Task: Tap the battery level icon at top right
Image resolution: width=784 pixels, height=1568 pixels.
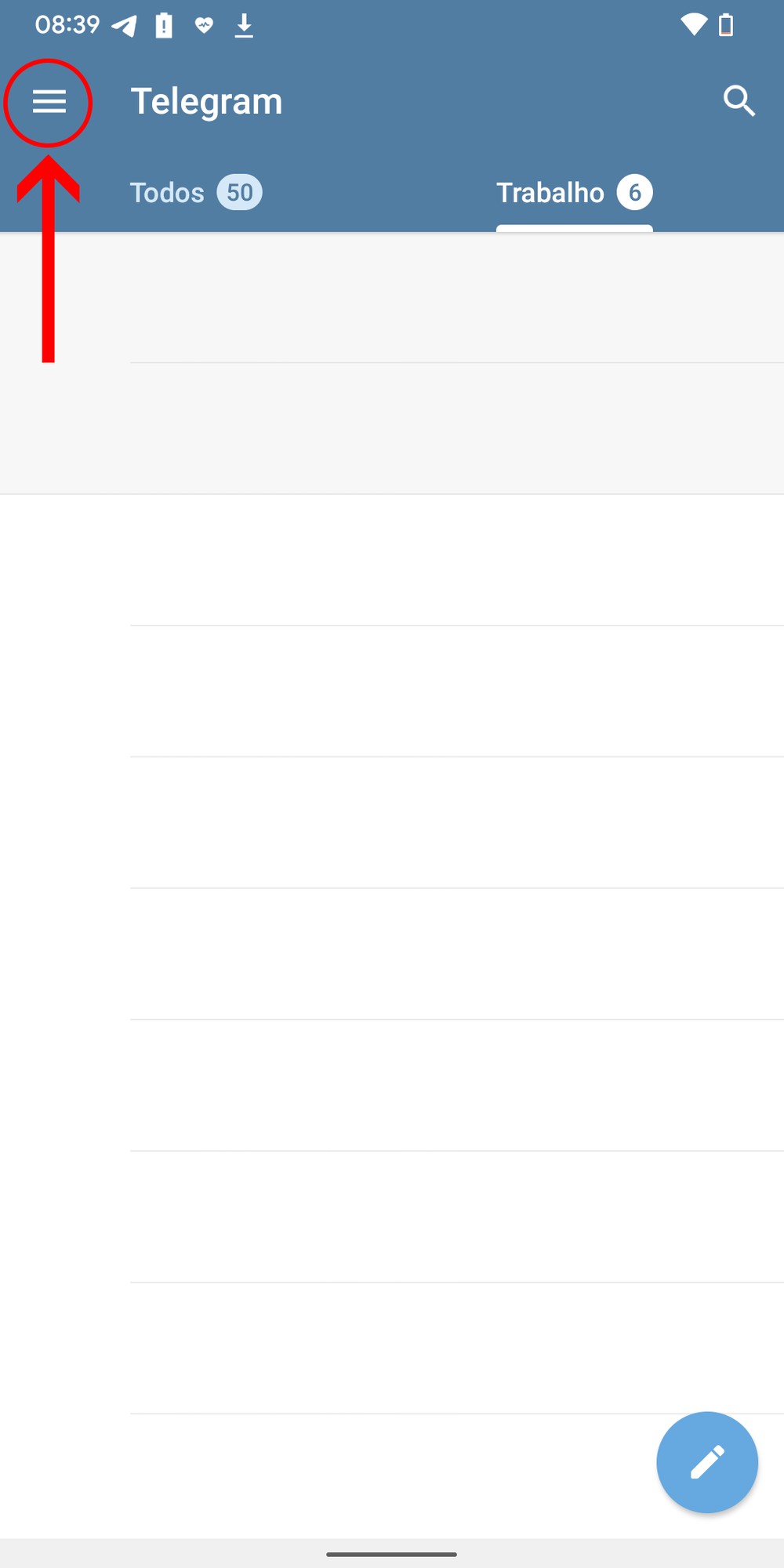Action: point(727,25)
